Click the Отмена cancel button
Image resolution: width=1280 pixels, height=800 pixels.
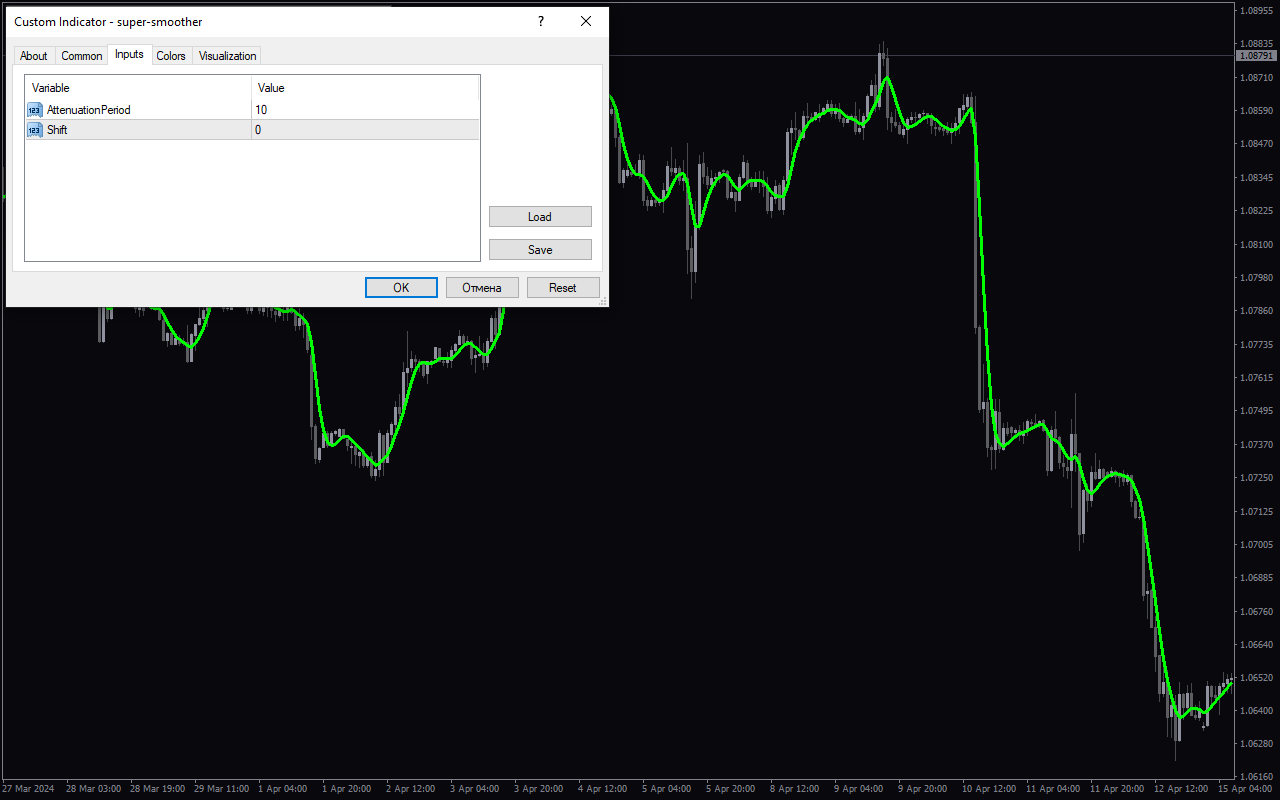coord(482,288)
